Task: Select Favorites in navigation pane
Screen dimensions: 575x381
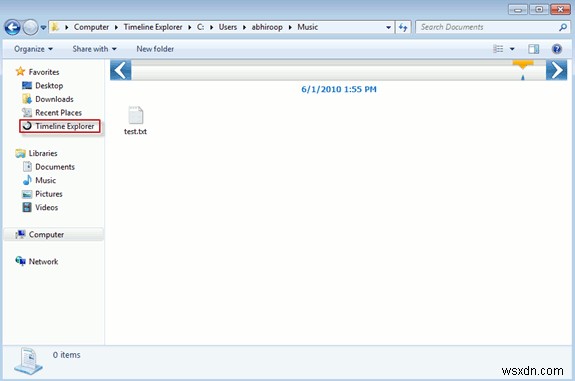Action: click(x=44, y=72)
